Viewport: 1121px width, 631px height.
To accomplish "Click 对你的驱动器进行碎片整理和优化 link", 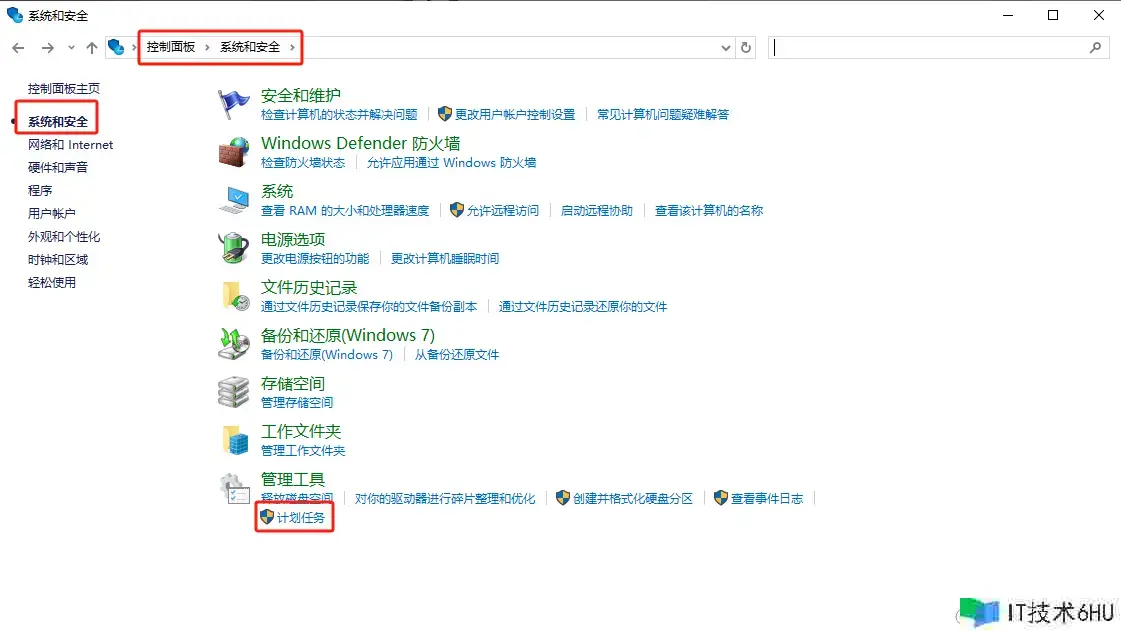I will 445,498.
